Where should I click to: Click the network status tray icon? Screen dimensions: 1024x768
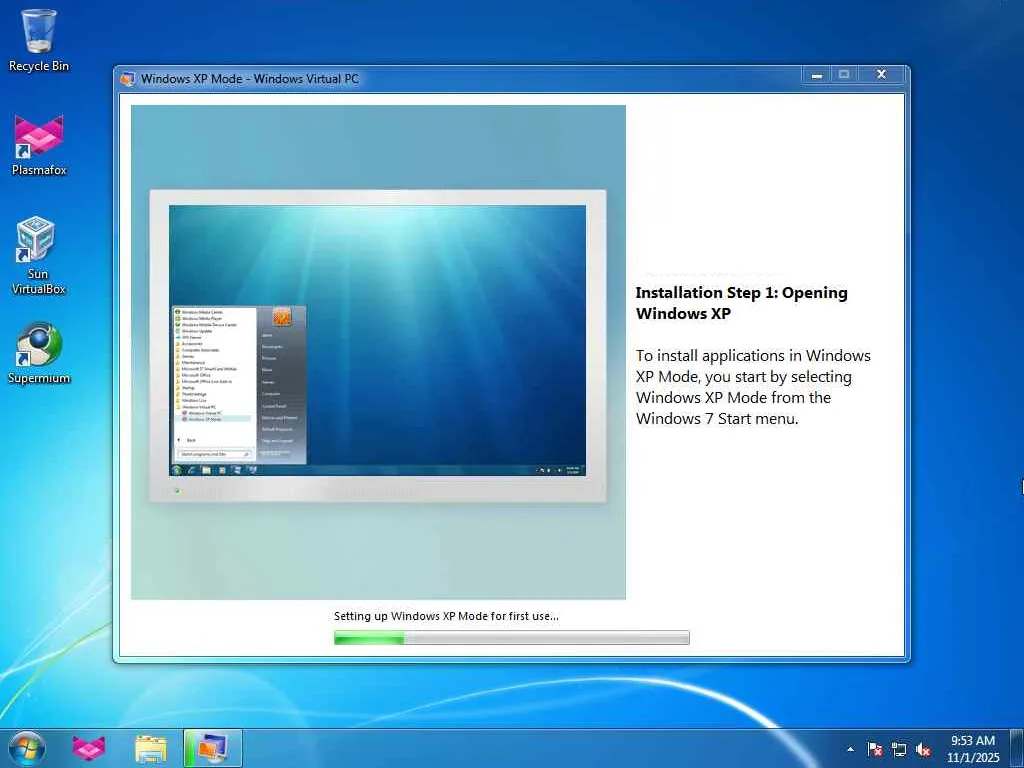(899, 749)
